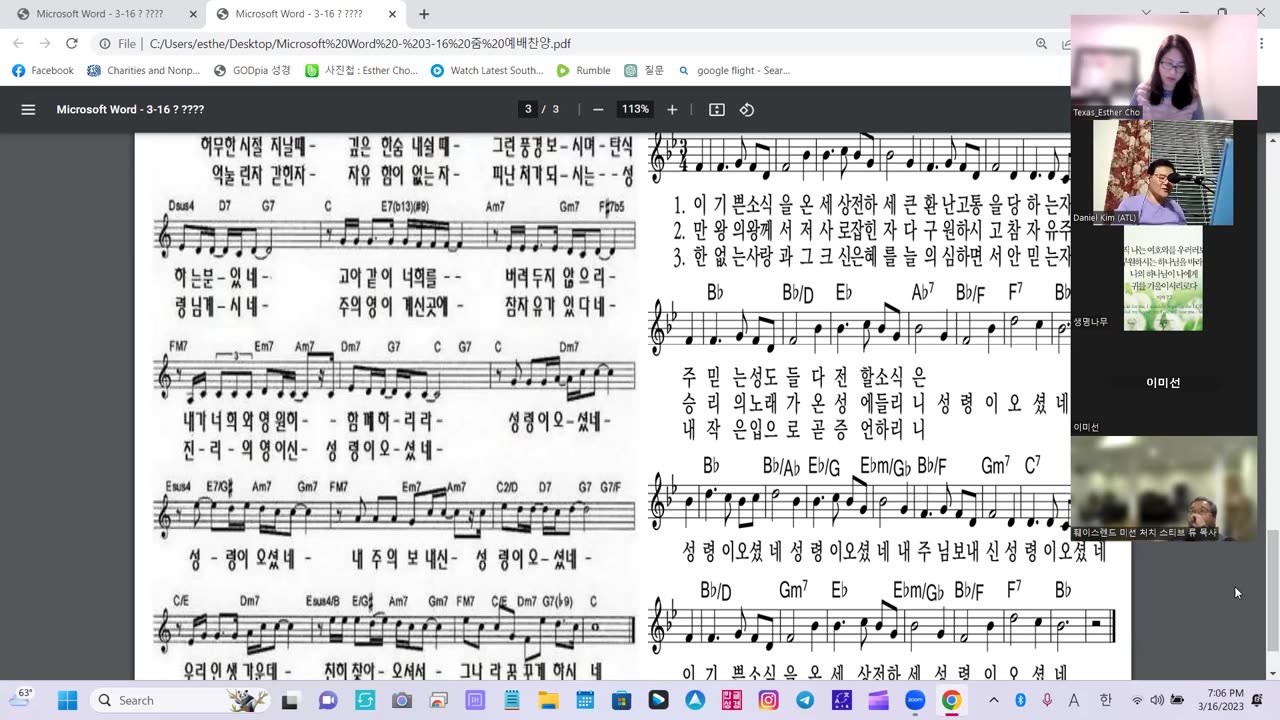The height and width of the screenshot is (720, 1280).
Task: Switch to the first Microsoft Word tab
Action: [x=105, y=14]
